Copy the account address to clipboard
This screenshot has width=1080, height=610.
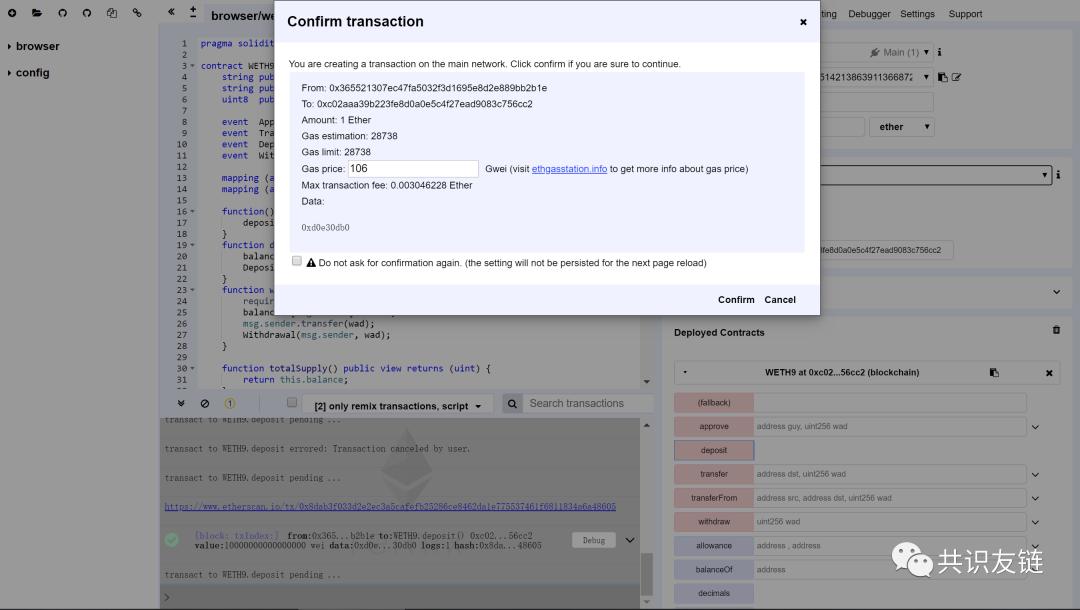coord(943,77)
